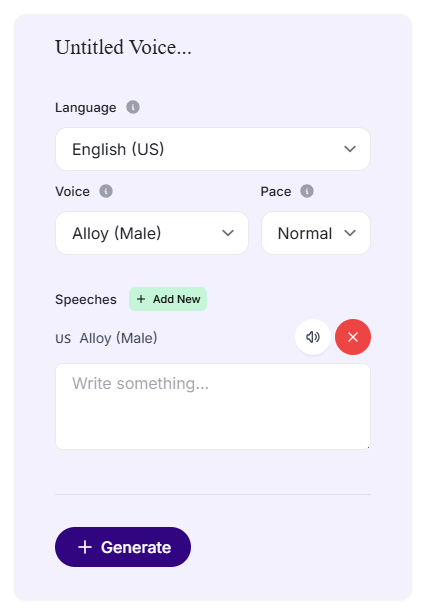The image size is (425, 616).
Task: Remove the speech with the red X button
Action: pos(353,337)
